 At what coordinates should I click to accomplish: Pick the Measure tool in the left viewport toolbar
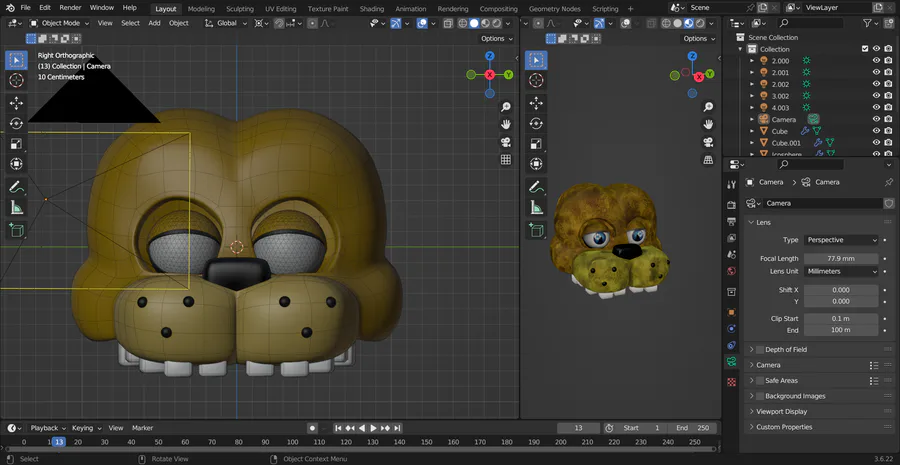17,208
